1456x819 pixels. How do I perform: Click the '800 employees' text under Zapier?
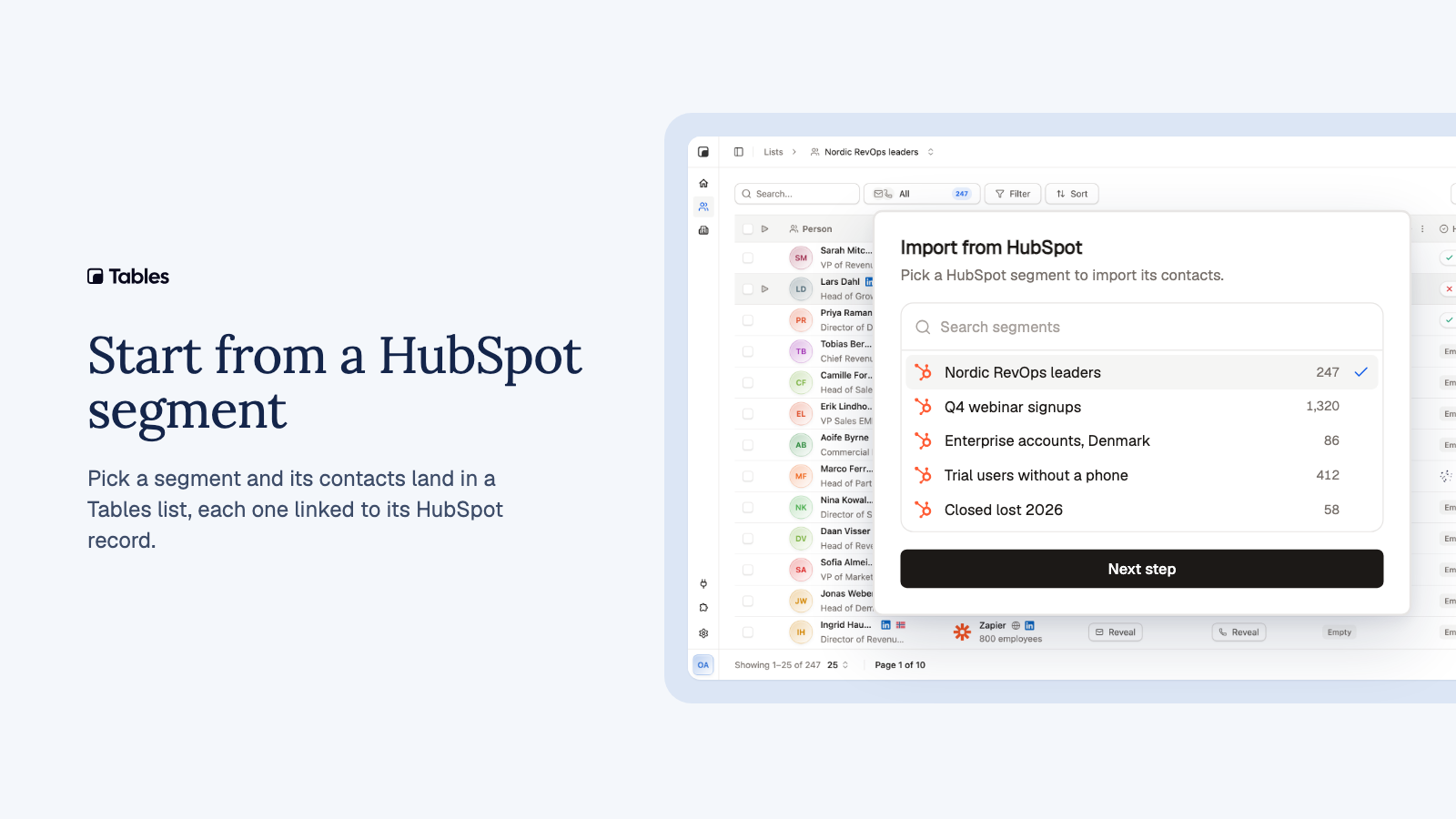pos(1010,639)
